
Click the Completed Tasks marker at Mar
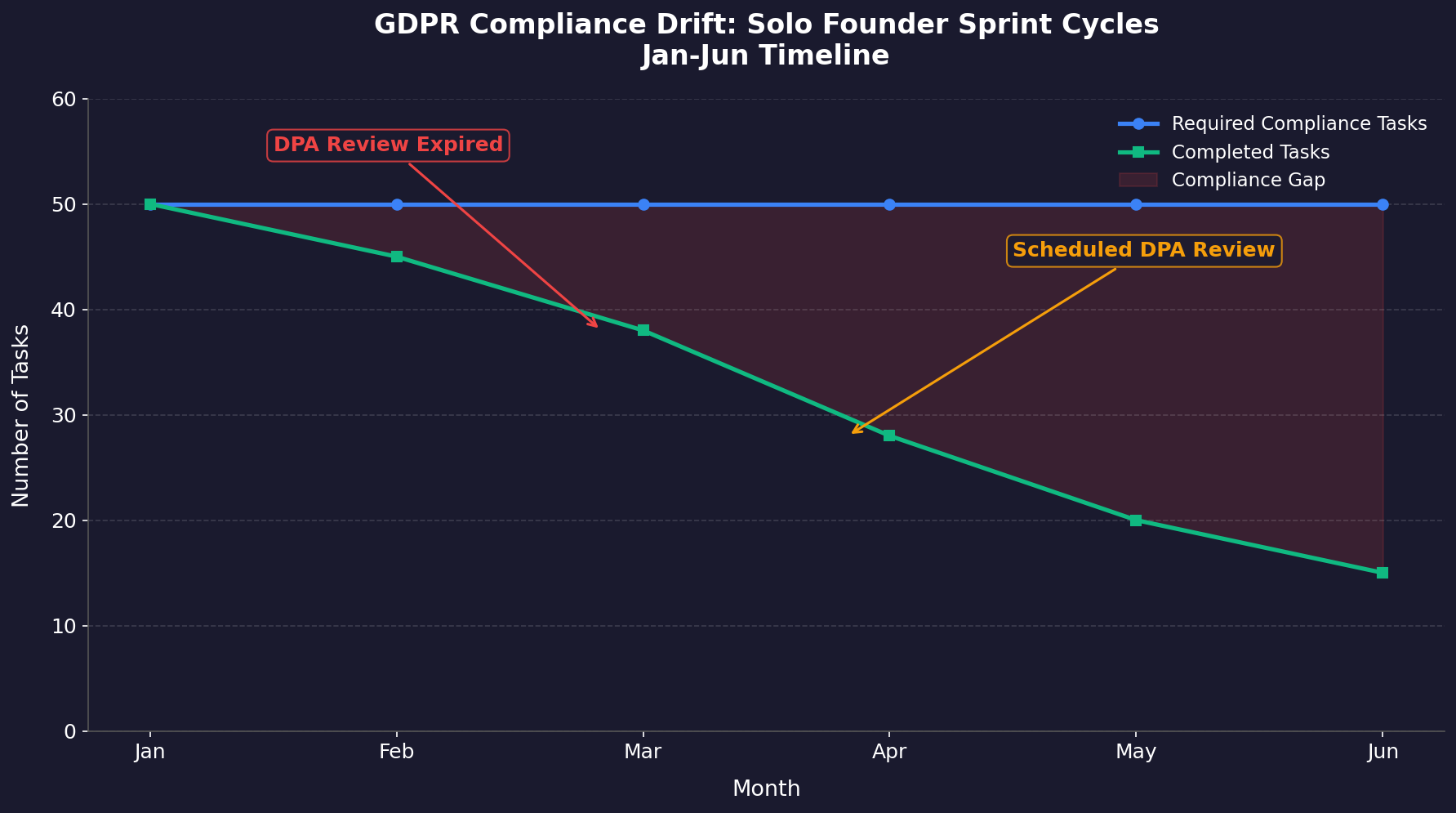click(x=643, y=330)
